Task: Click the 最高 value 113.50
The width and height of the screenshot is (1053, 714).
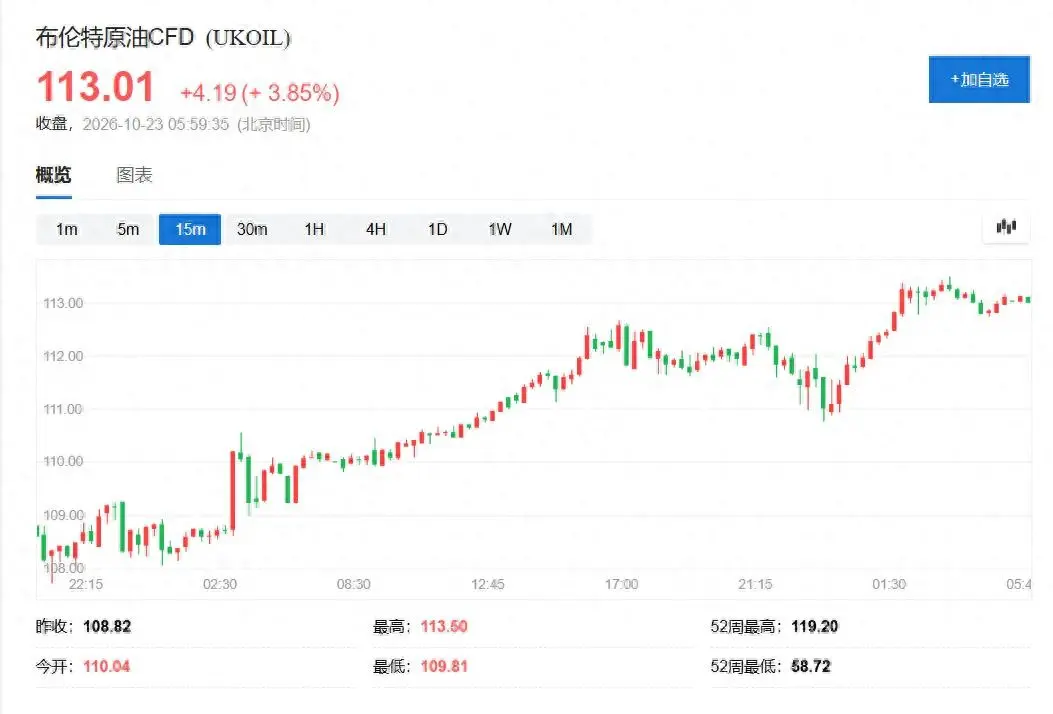Action: tap(444, 627)
